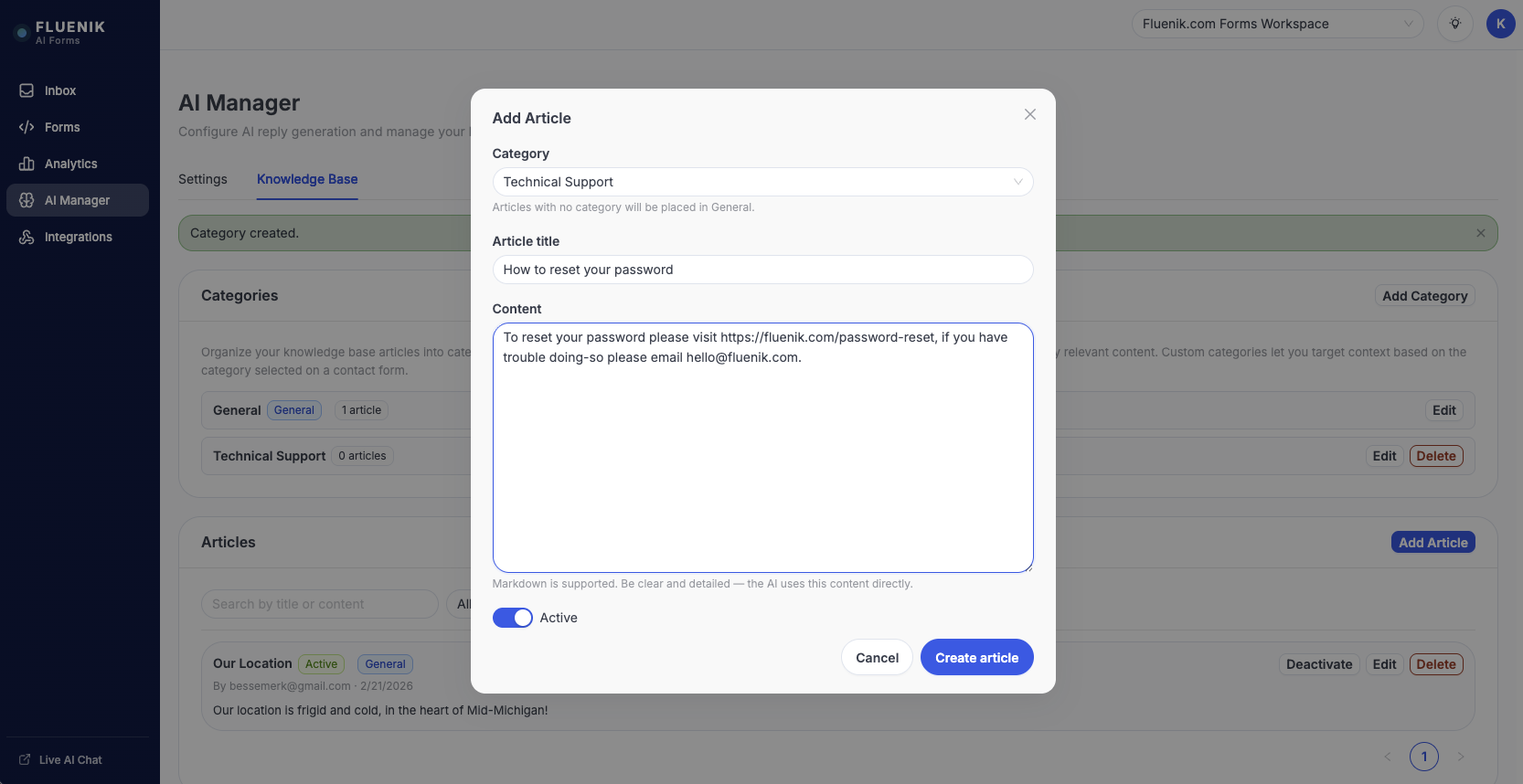Open user menu via K avatar
The width and height of the screenshot is (1523, 784).
pos(1500,24)
